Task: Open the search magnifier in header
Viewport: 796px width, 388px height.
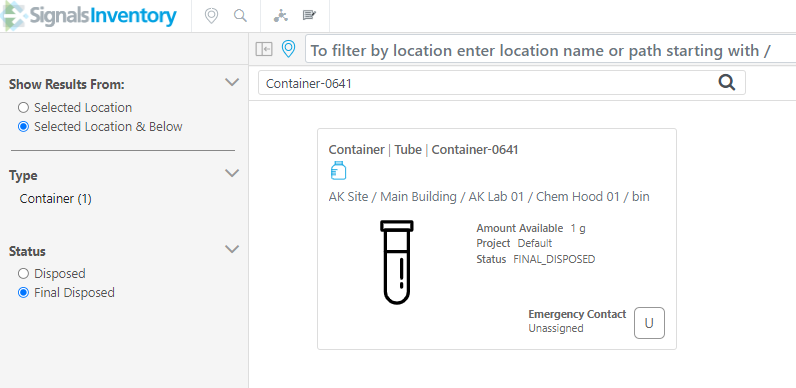Action: [240, 16]
